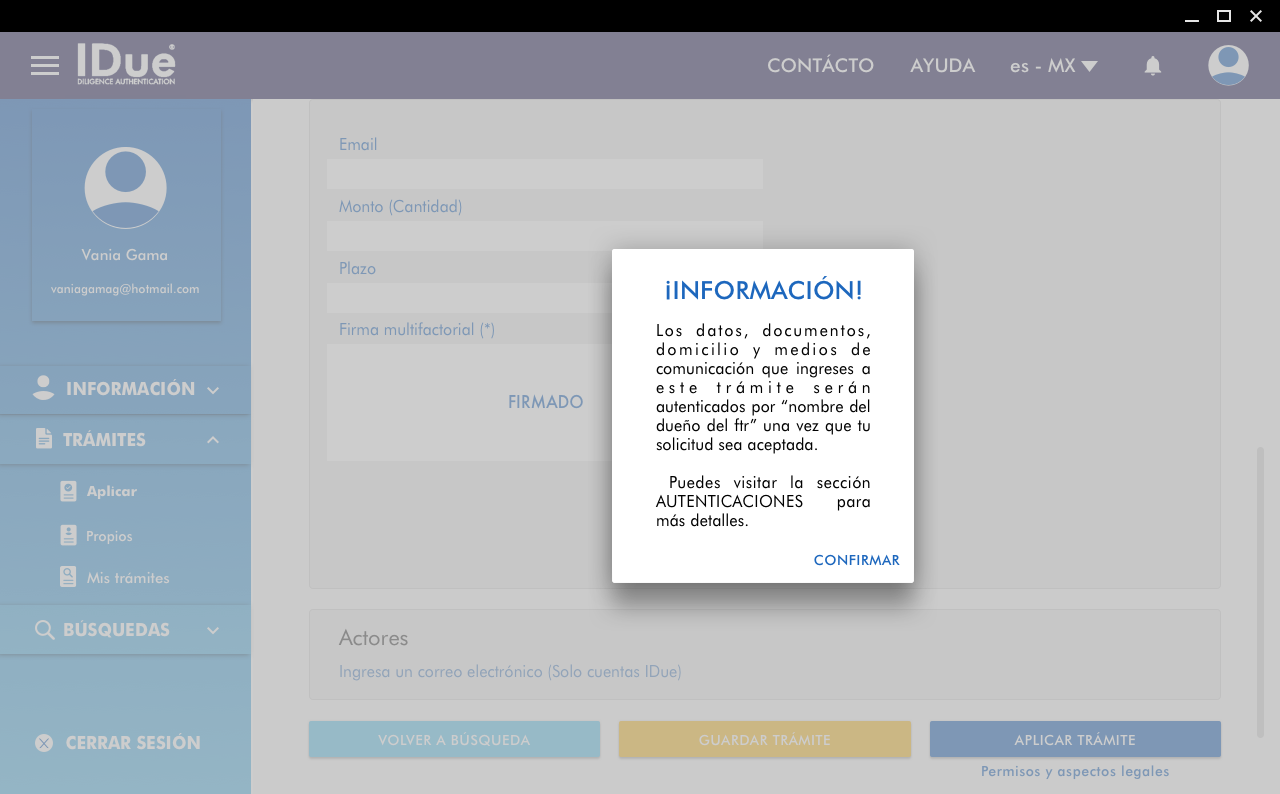Collapse the TRÁMITES section chevron
This screenshot has height=794, width=1280.
pos(213,440)
